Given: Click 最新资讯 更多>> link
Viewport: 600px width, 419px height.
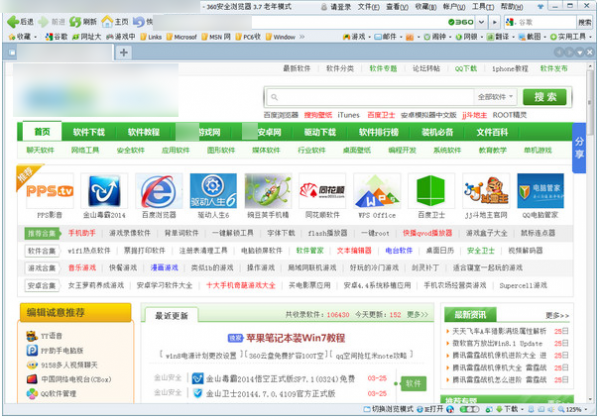Looking at the screenshot, I should click(x=557, y=315).
